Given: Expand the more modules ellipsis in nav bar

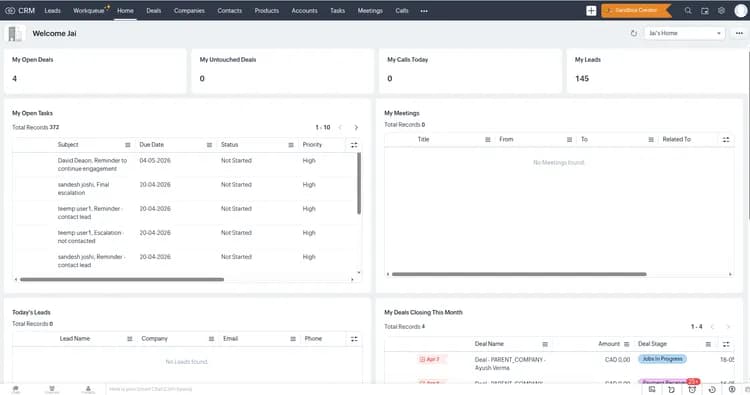Looking at the screenshot, I should point(424,11).
